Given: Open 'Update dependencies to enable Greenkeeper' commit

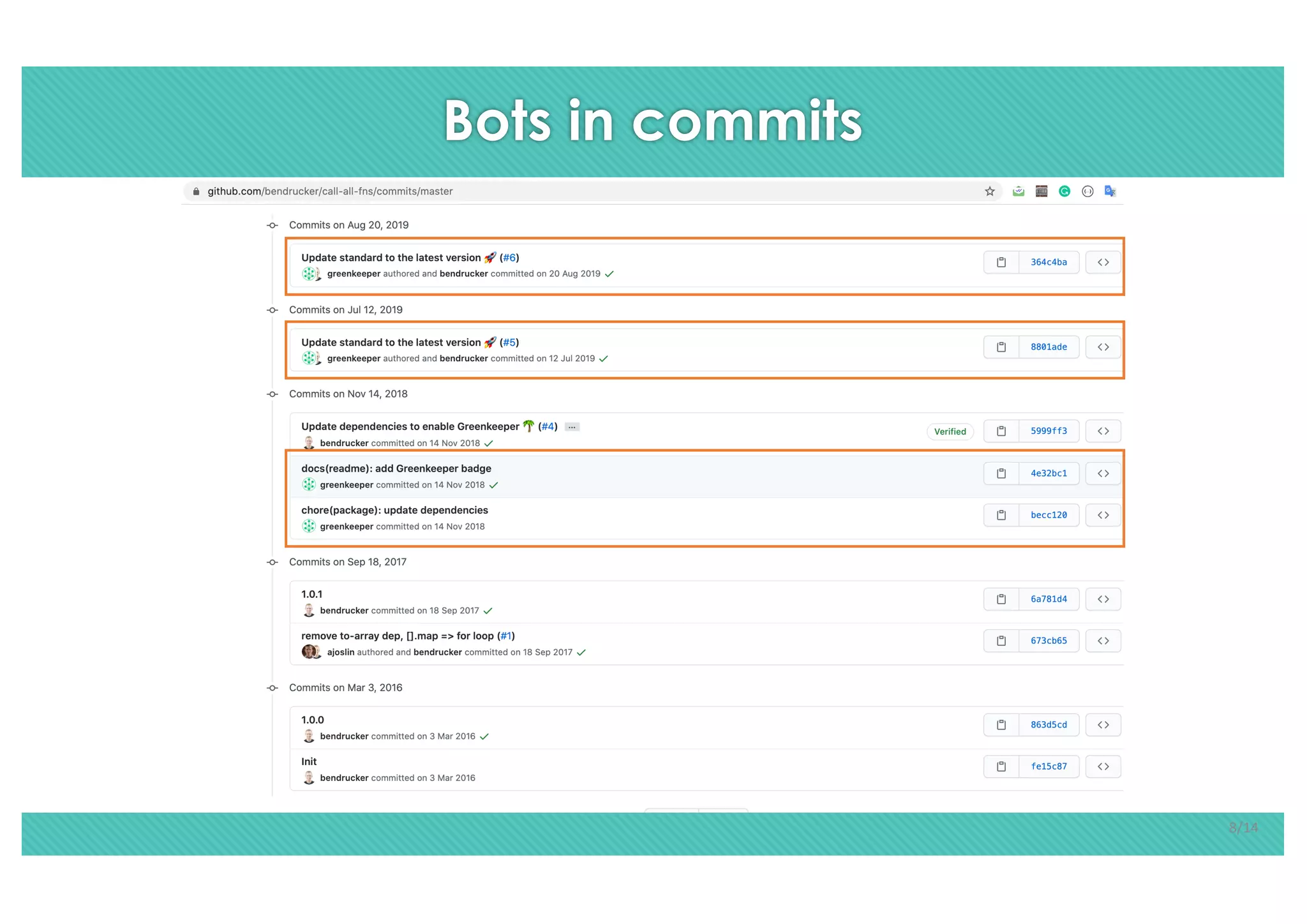Looking at the screenshot, I should (410, 427).
